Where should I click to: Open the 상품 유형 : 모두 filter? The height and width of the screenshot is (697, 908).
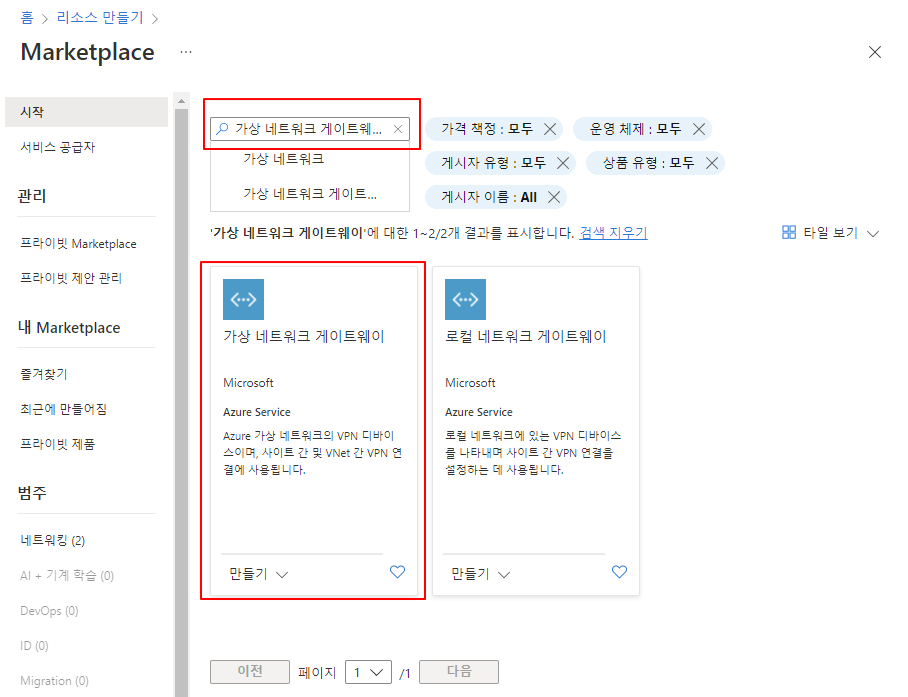coord(648,163)
